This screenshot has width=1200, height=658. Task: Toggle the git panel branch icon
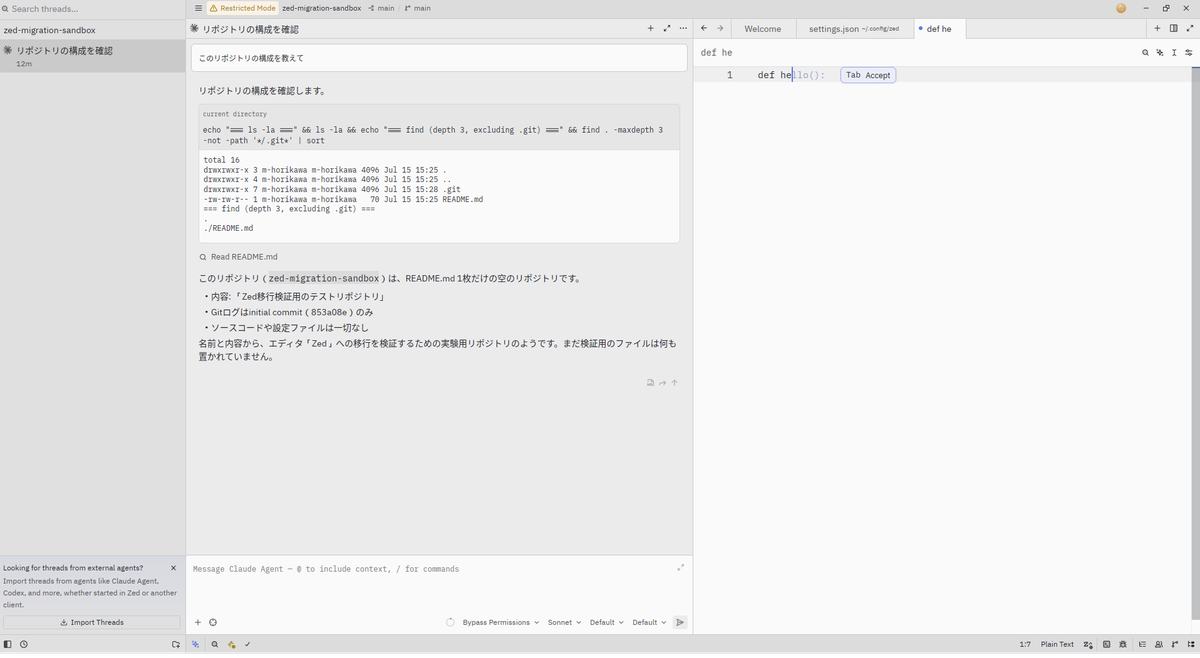click(1175, 645)
